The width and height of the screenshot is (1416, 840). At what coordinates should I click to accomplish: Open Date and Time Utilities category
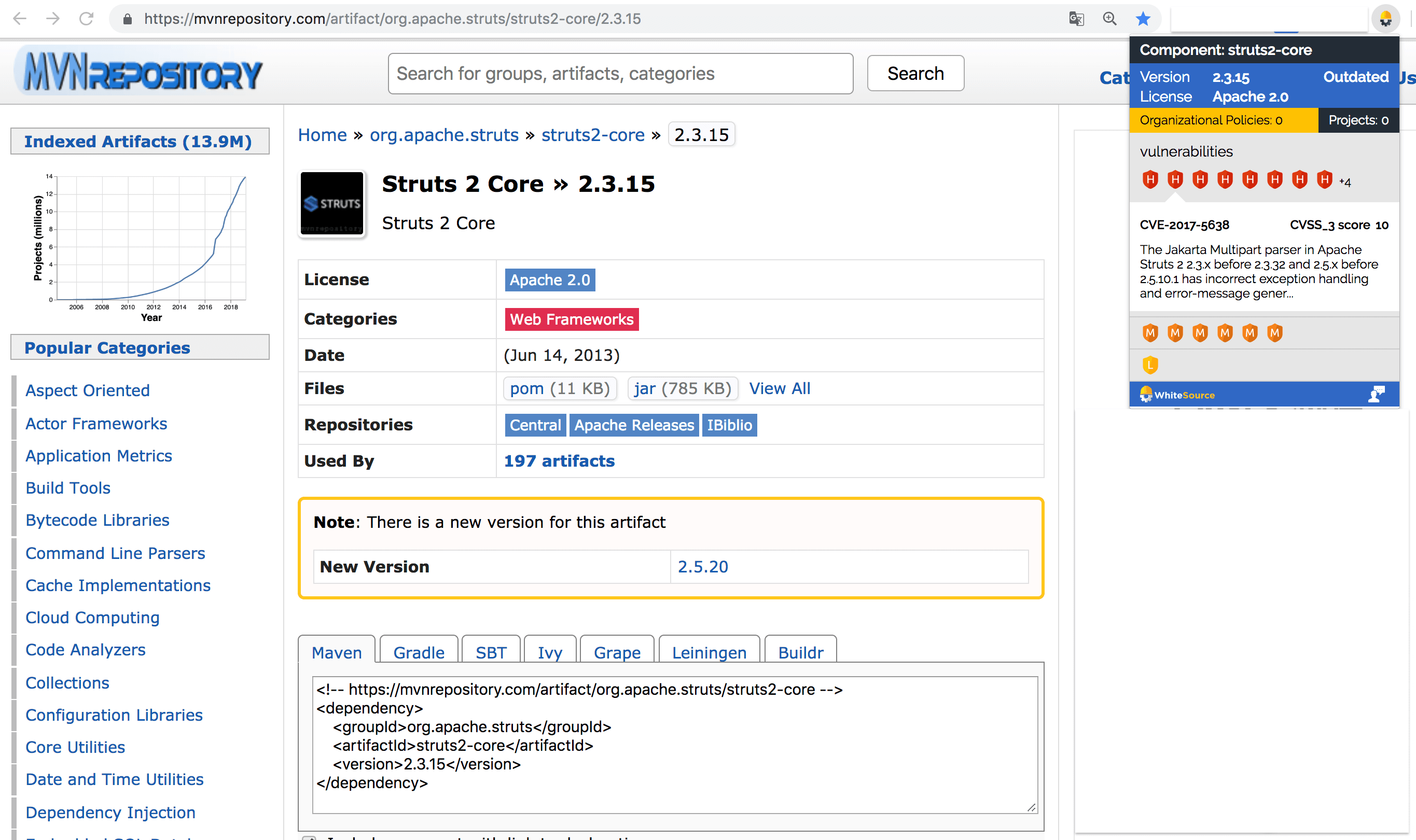click(x=114, y=779)
